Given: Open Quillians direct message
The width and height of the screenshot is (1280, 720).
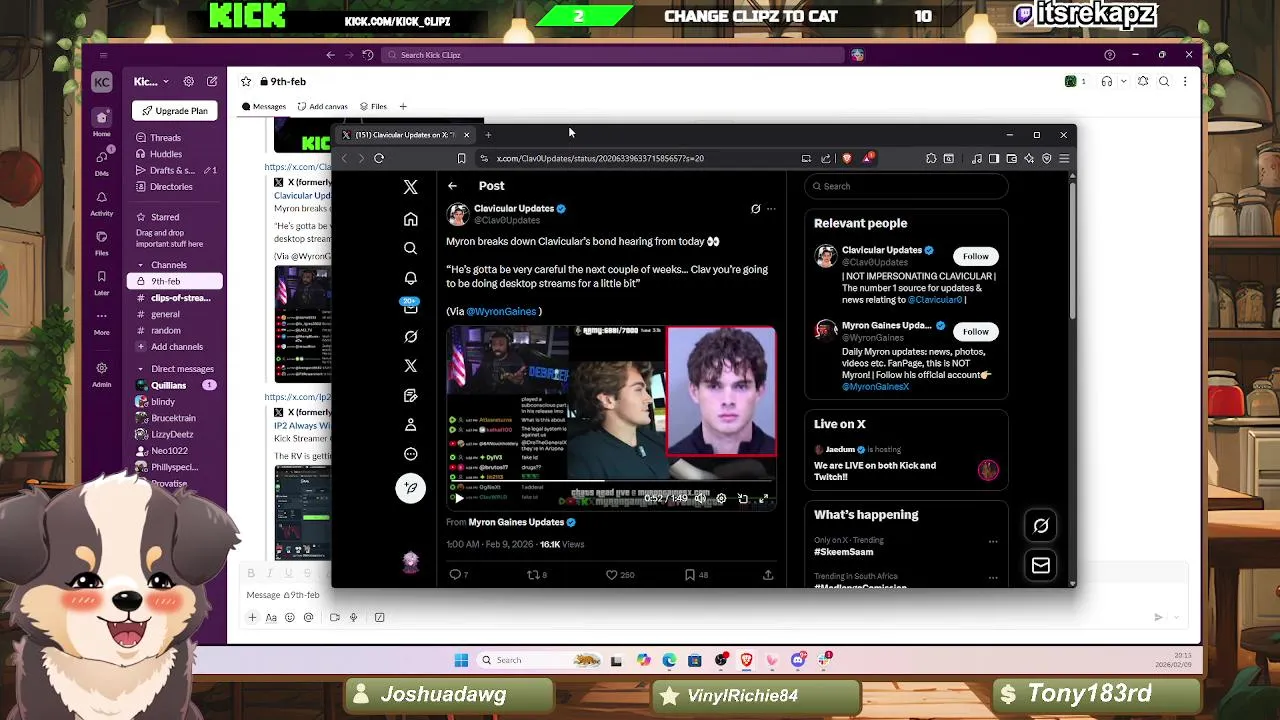Looking at the screenshot, I should 168,385.
